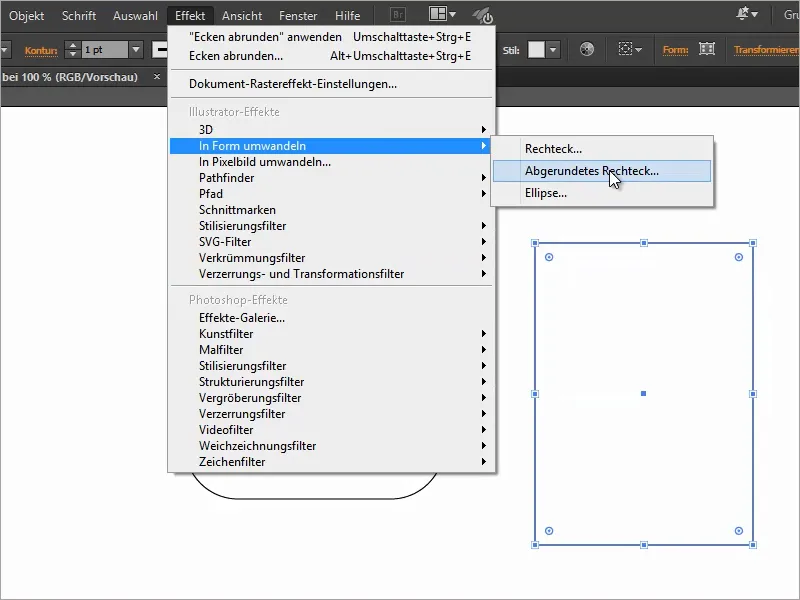Open the Bridge (Br) icon
Image resolution: width=800 pixels, height=600 pixels.
pos(398,15)
